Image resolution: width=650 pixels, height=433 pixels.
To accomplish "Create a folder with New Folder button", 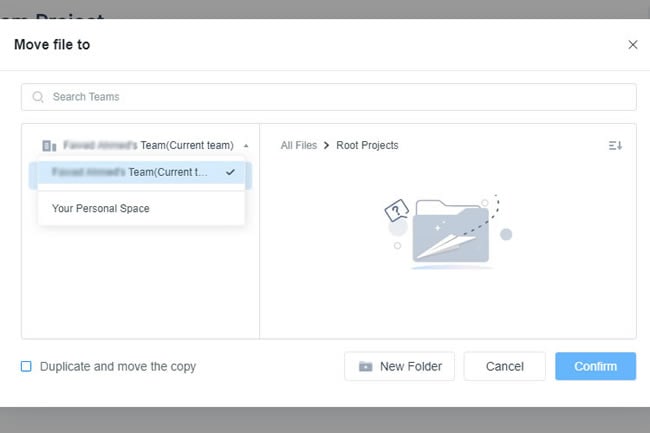I will tap(399, 366).
